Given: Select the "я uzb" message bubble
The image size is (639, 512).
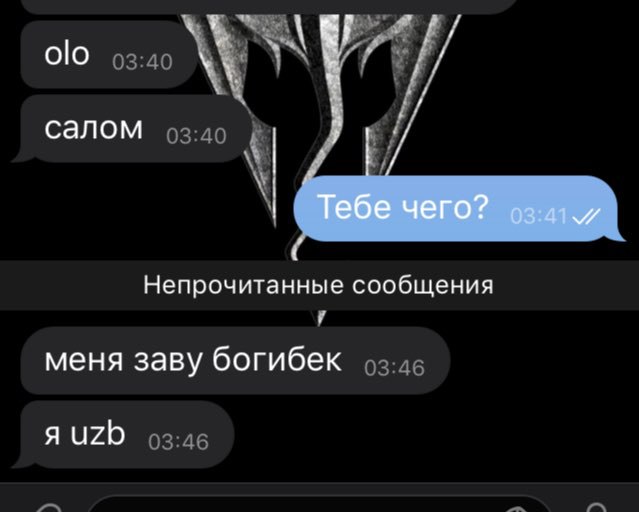Looking at the screenshot, I should coord(124,434).
